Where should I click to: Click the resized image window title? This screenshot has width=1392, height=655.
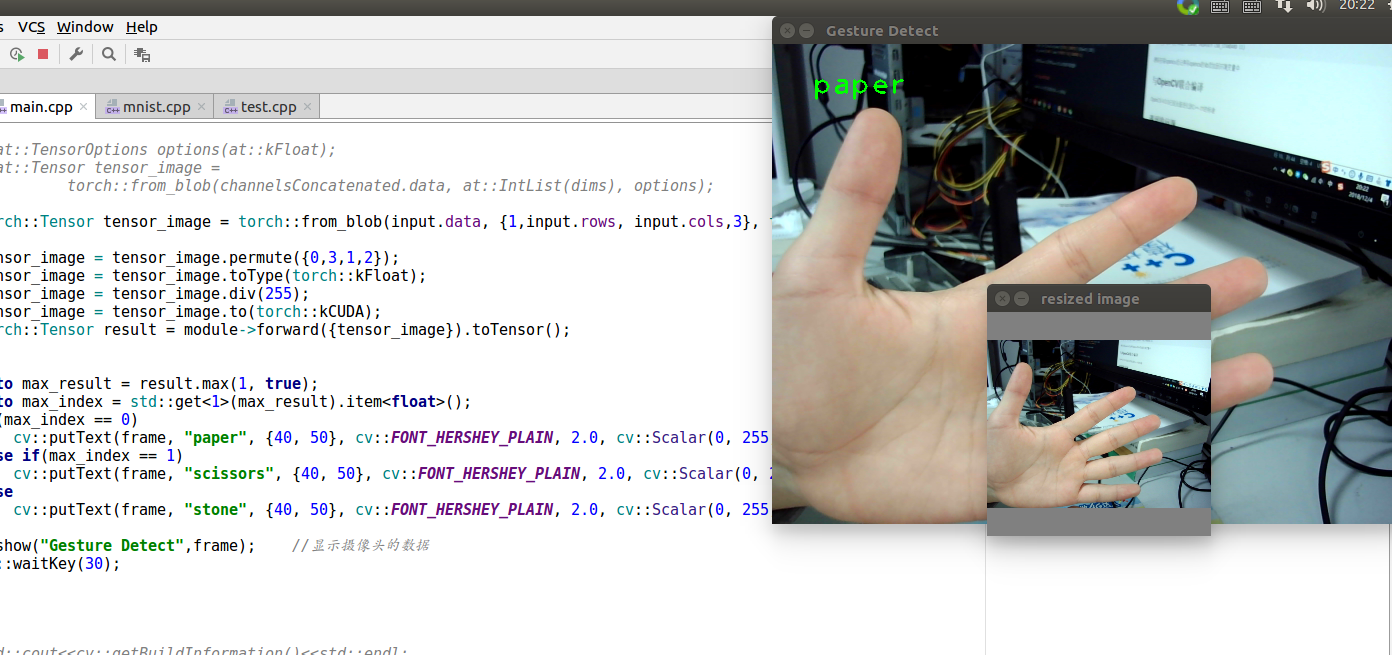point(1090,299)
